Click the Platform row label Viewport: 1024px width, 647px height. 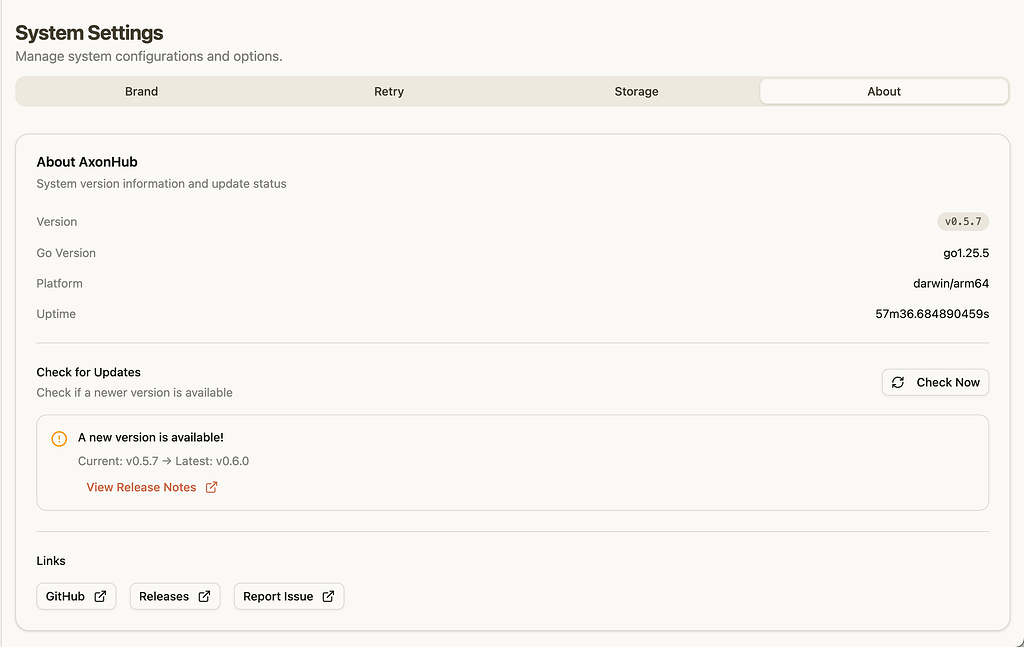click(59, 283)
